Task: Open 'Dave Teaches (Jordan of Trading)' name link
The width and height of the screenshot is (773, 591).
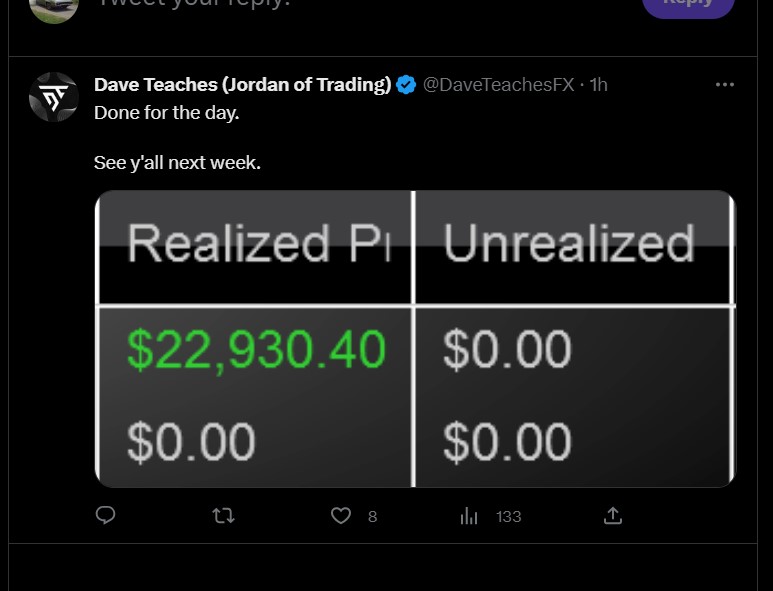Action: (x=242, y=85)
